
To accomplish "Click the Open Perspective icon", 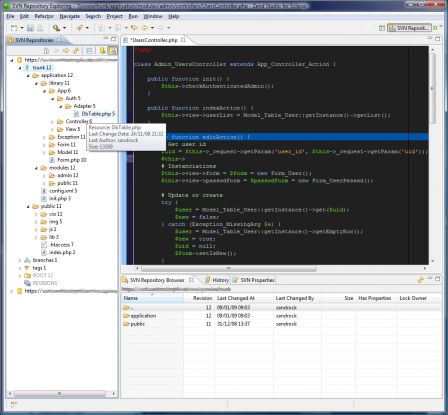I will [382, 28].
